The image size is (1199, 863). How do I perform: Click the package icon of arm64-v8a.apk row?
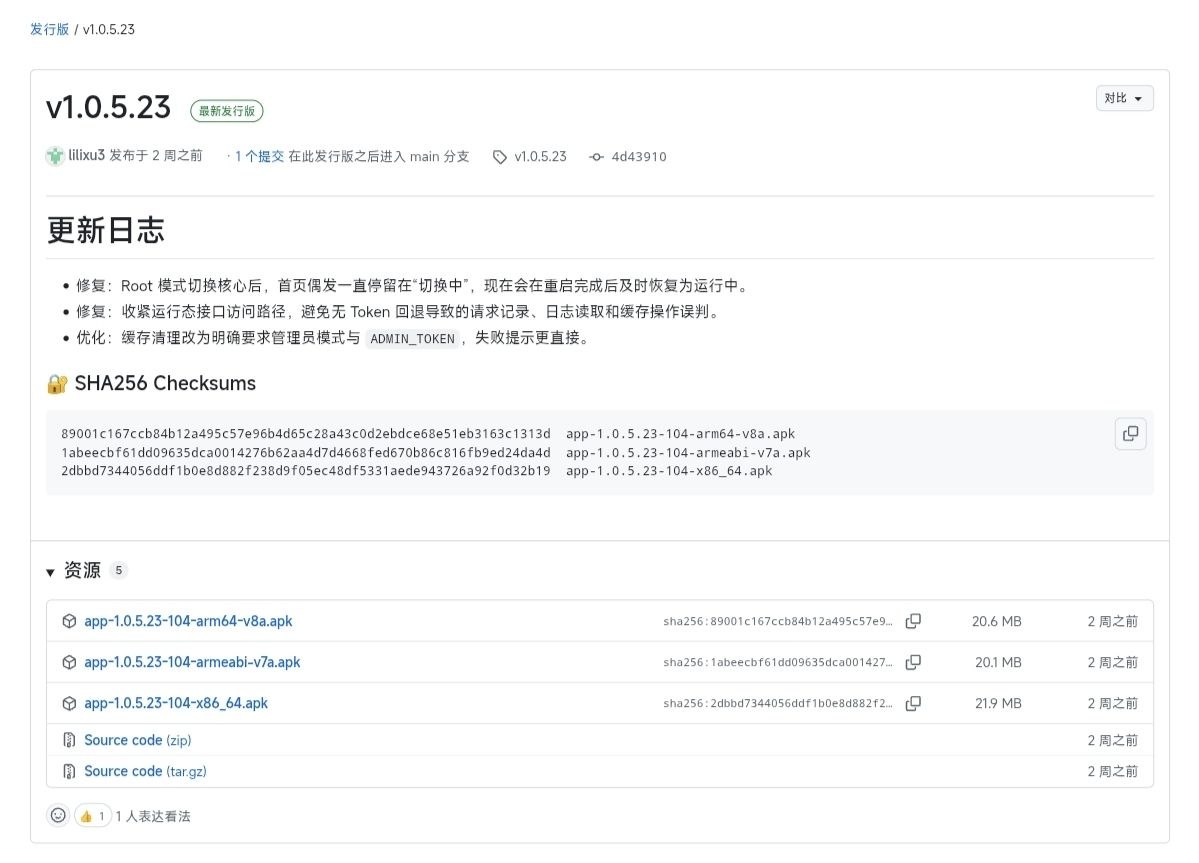69,621
